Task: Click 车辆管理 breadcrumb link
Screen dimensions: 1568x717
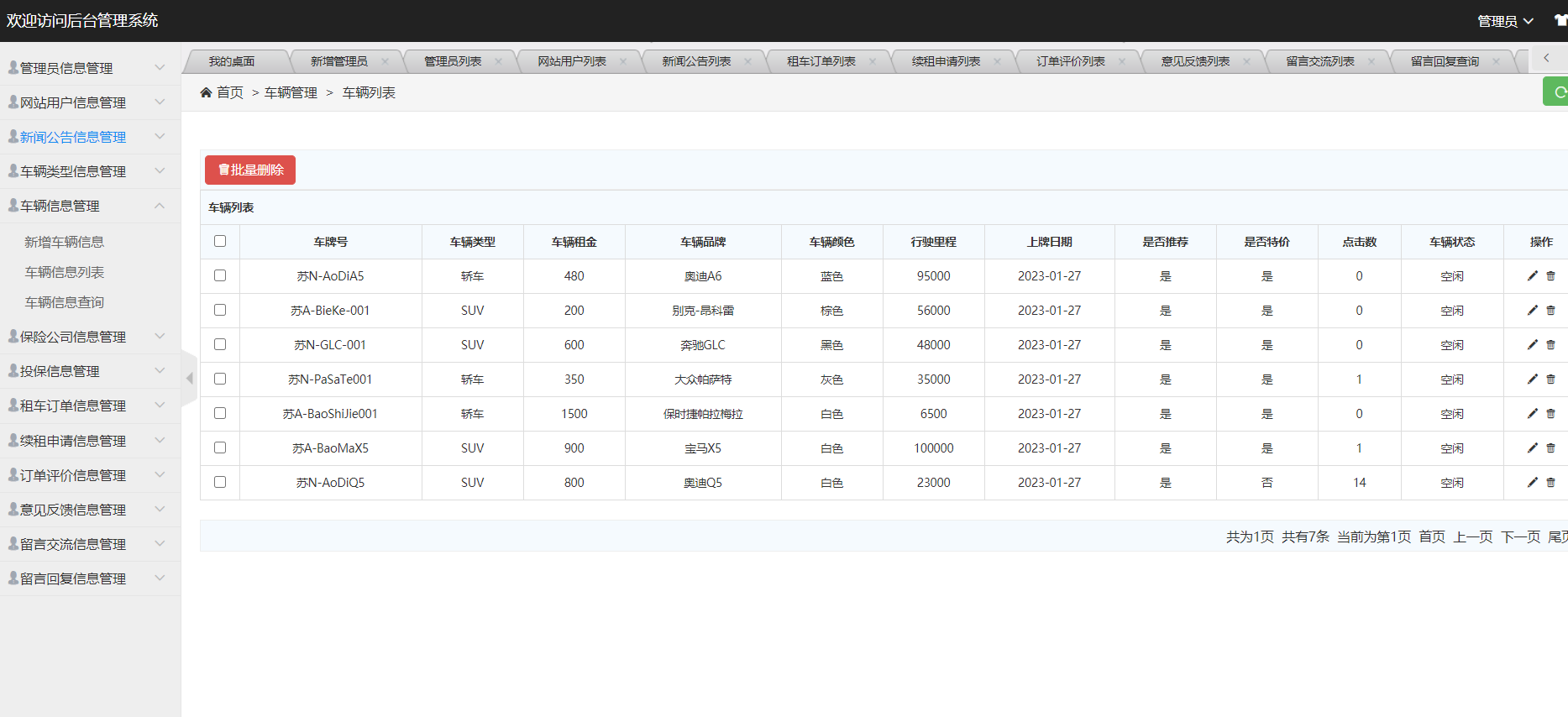Action: click(x=291, y=92)
